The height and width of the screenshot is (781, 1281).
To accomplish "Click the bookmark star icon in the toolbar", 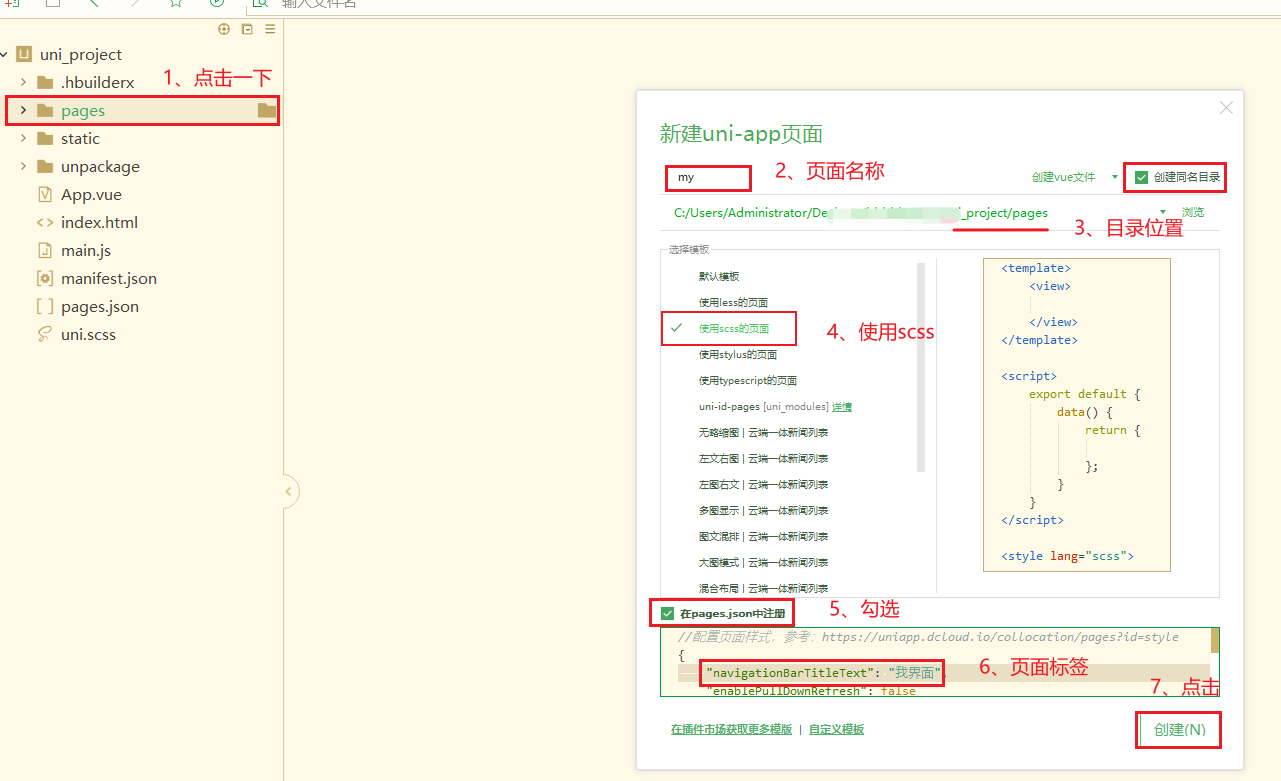I will [x=175, y=5].
